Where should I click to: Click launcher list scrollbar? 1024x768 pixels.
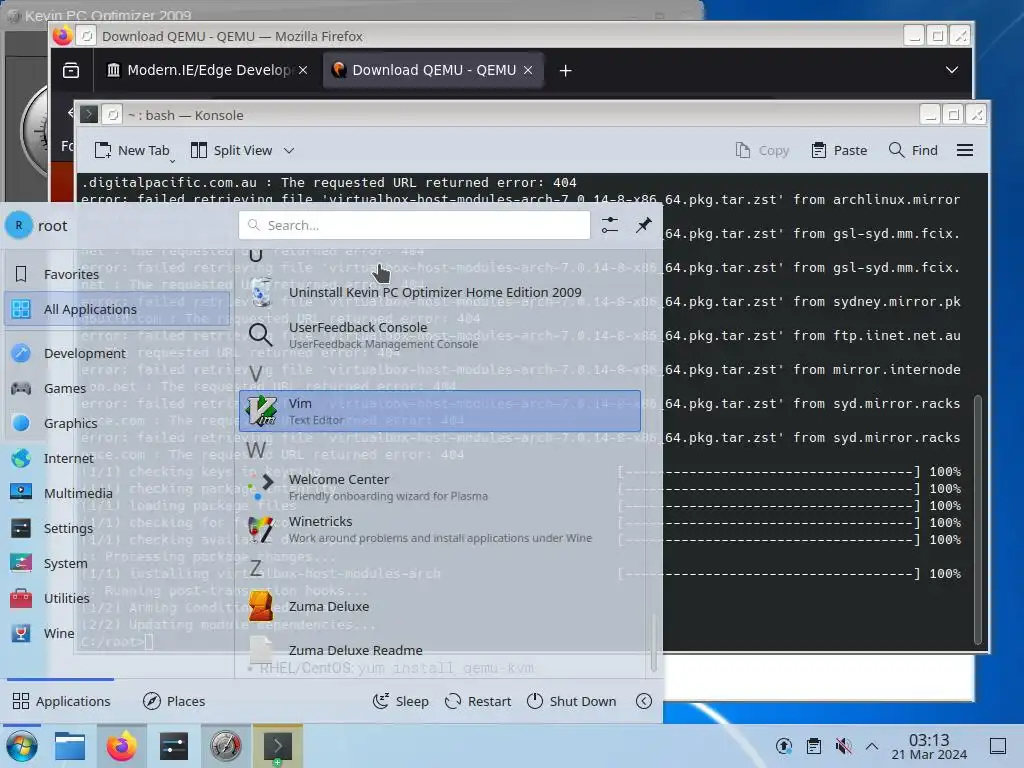[653, 642]
